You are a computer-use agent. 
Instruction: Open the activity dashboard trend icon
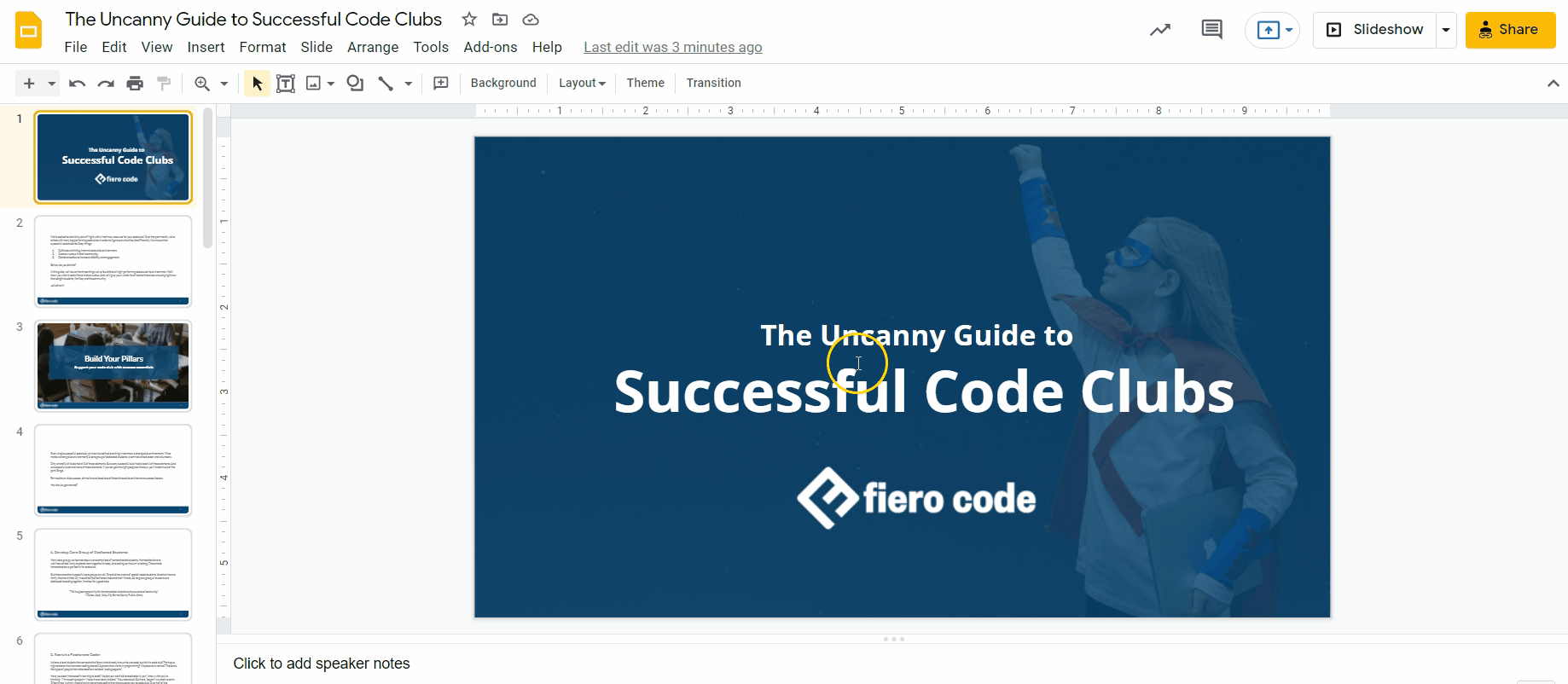point(1160,30)
